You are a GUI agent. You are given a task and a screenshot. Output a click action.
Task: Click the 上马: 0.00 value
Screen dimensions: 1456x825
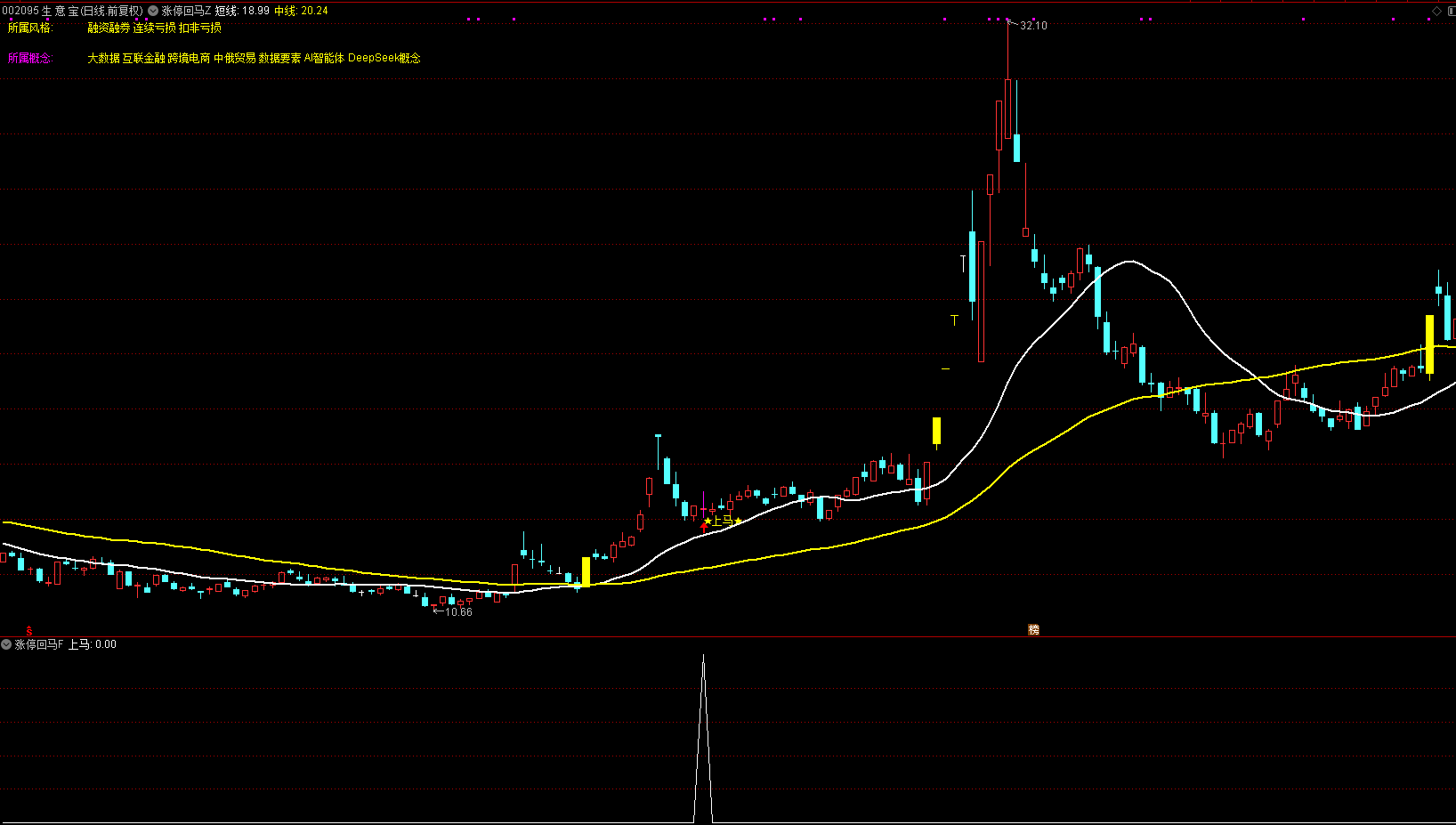coord(93,644)
